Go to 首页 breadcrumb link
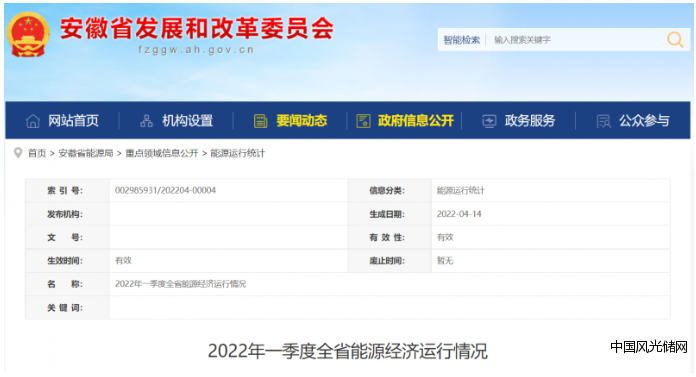This screenshot has height=377, width=696. (37, 153)
